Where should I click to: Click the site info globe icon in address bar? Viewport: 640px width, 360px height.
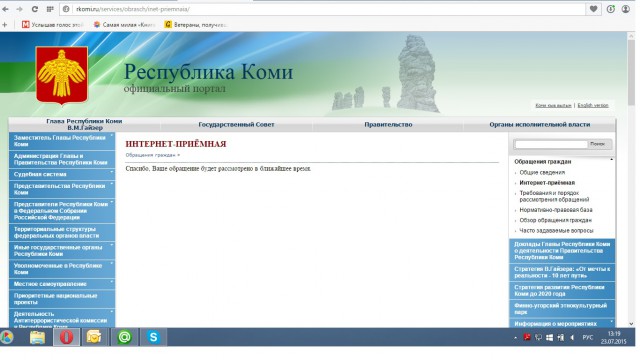(x=67, y=9)
